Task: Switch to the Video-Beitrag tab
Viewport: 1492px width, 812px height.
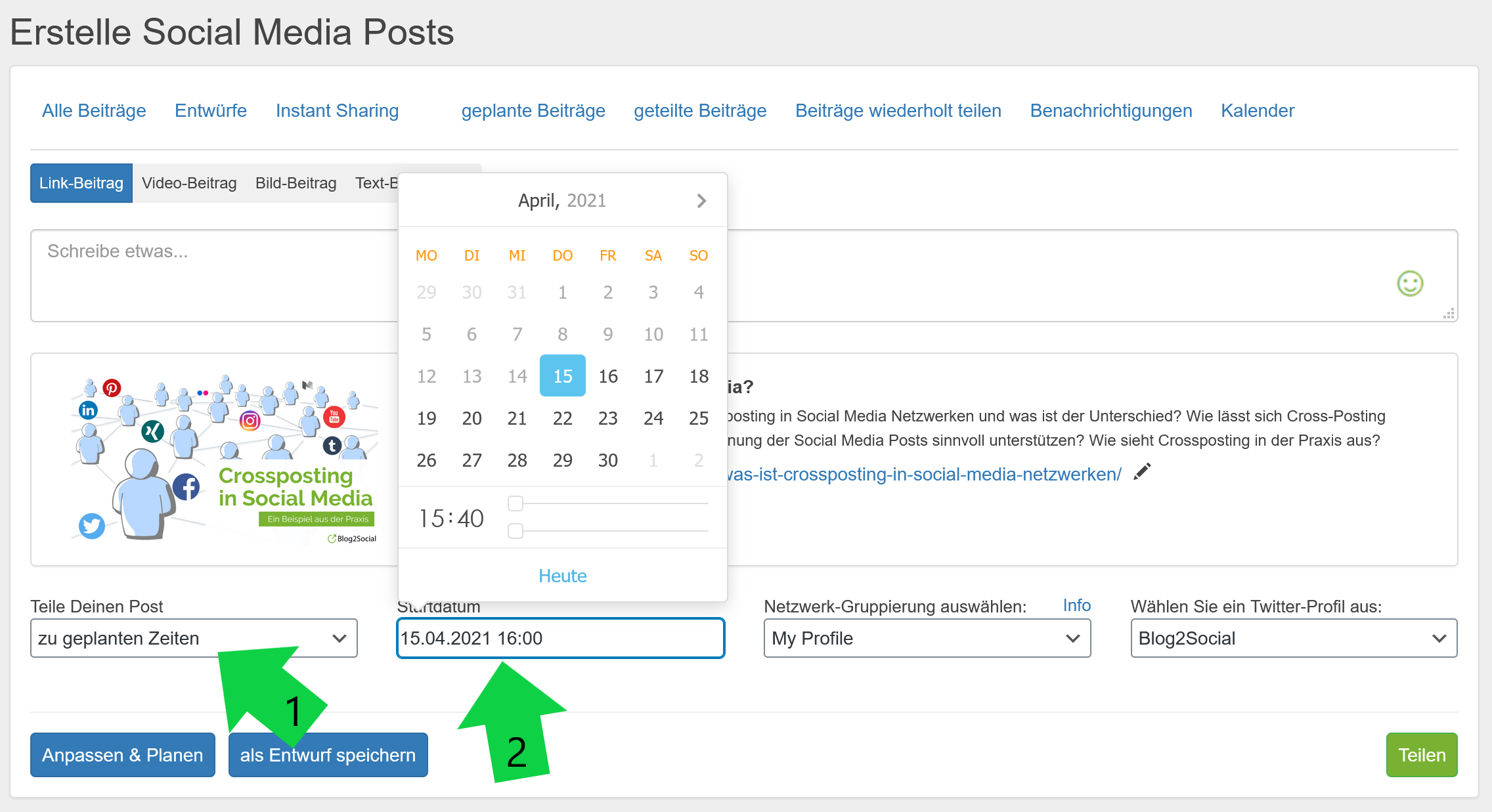Action: point(189,183)
